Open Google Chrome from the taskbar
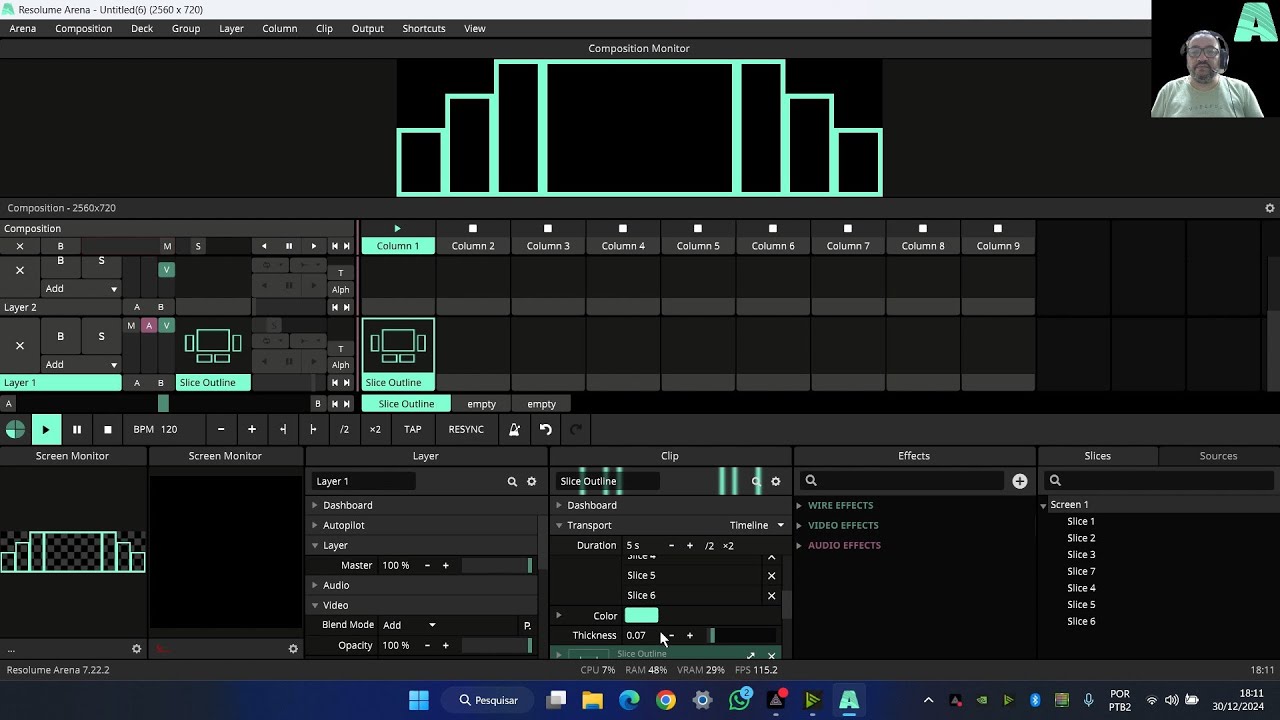The image size is (1280, 720). click(665, 700)
